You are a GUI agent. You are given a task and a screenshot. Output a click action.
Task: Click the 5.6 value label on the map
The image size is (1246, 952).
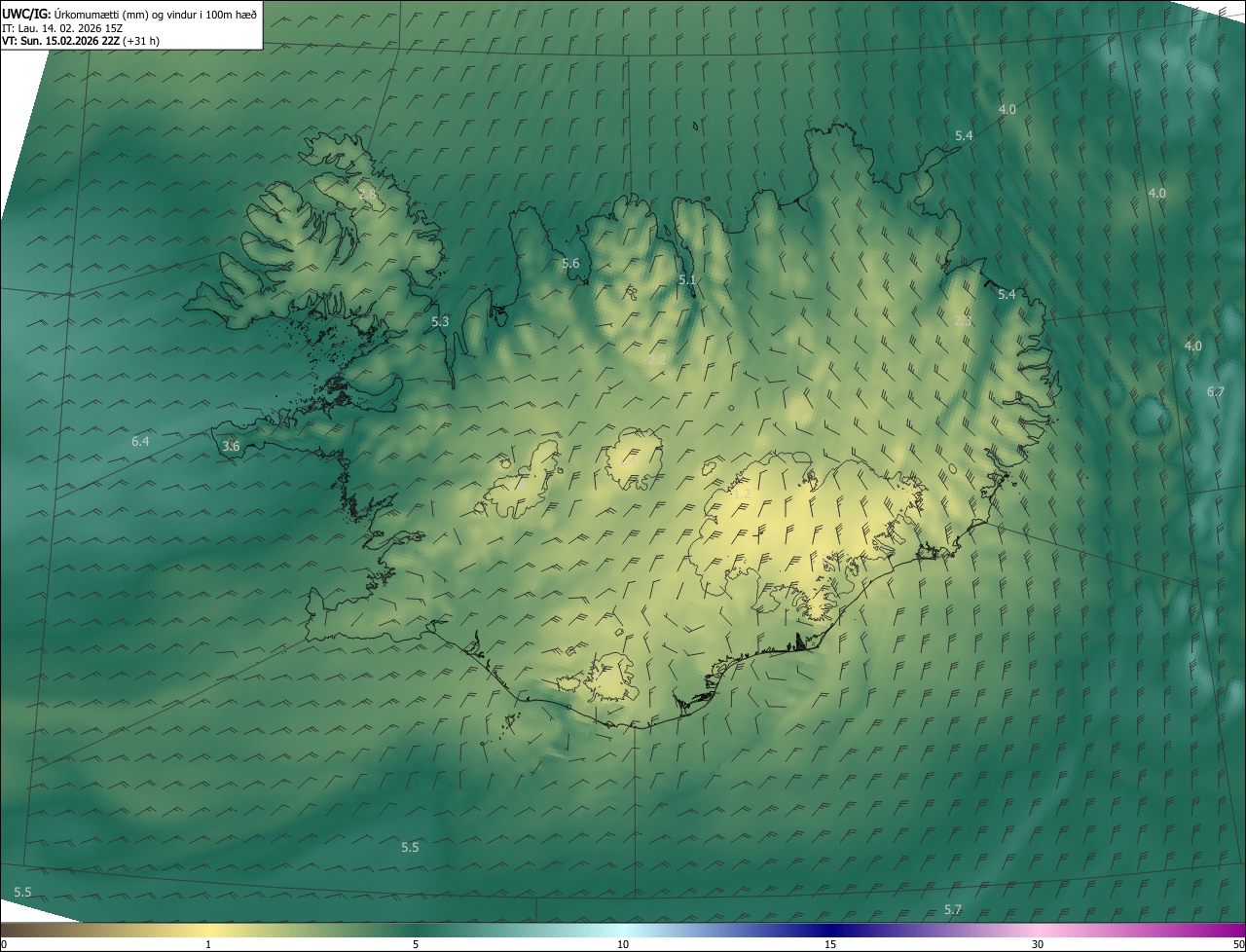(570, 264)
